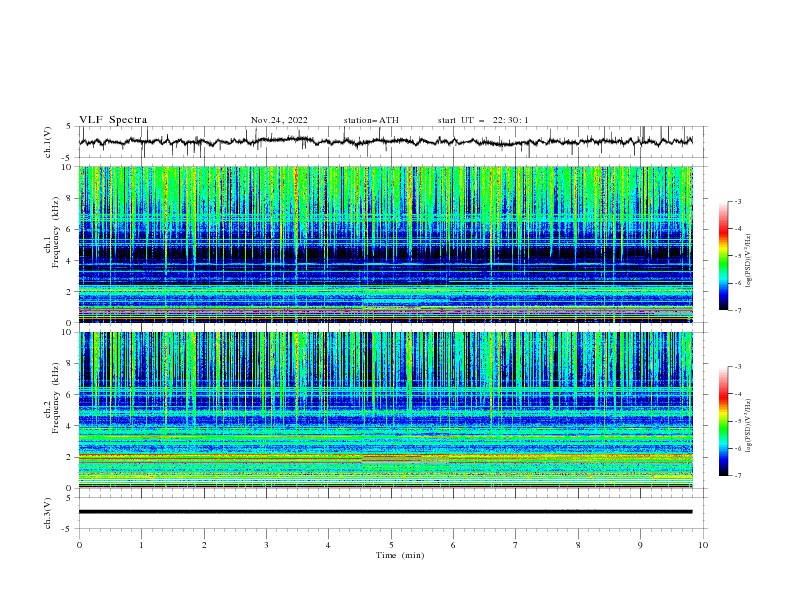Click the '10' tick on the time axis
This screenshot has width=792, height=612.
[x=703, y=545]
